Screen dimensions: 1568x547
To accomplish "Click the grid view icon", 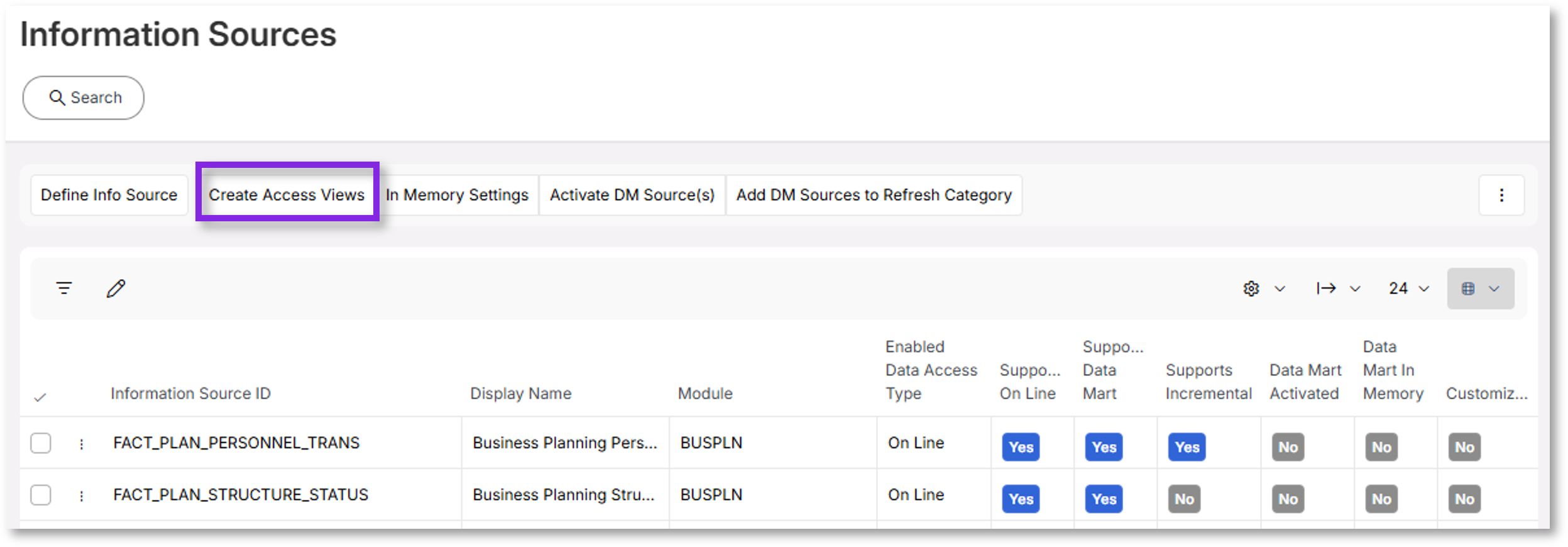I will [x=1468, y=289].
